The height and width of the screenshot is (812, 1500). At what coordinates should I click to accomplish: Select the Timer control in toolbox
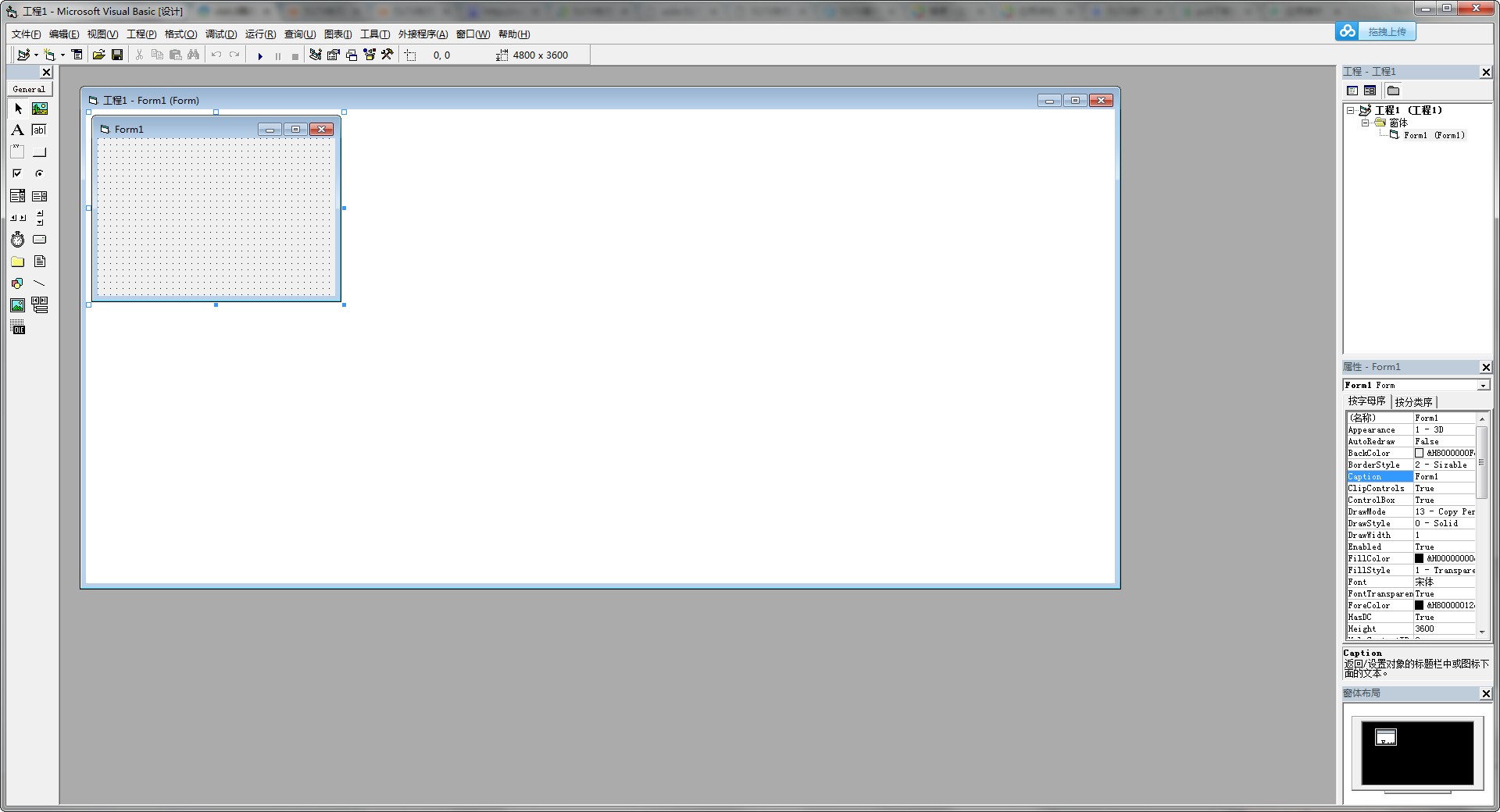17,240
